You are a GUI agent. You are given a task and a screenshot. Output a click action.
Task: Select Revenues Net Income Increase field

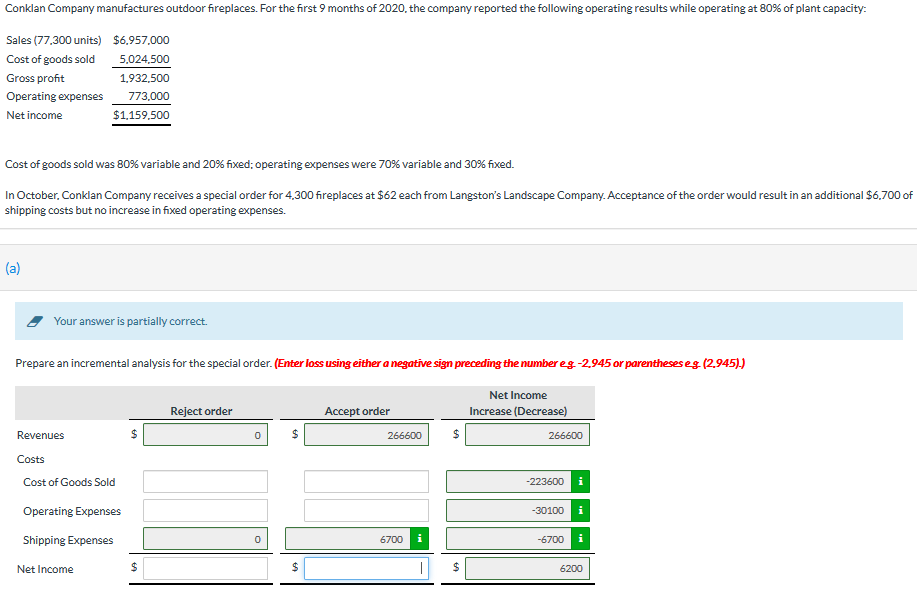pos(527,435)
